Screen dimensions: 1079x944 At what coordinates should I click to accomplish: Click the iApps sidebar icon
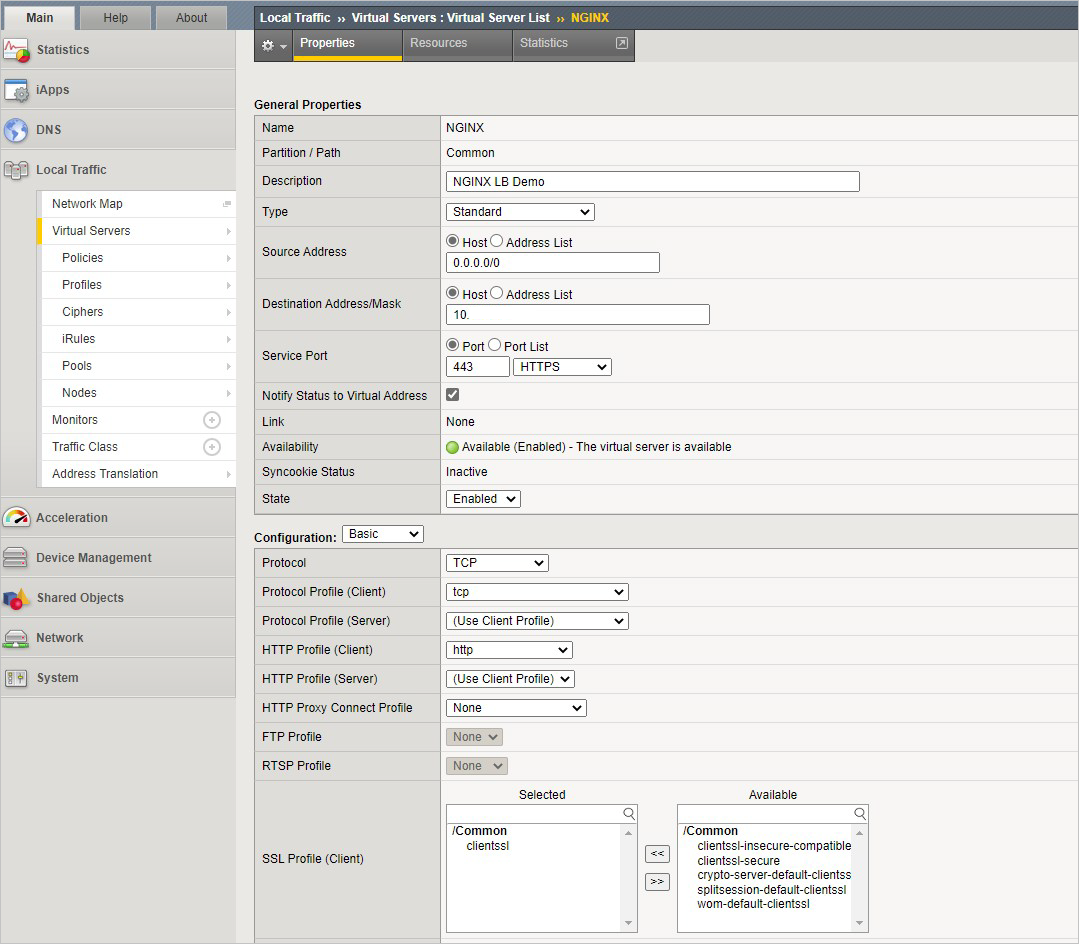point(18,89)
